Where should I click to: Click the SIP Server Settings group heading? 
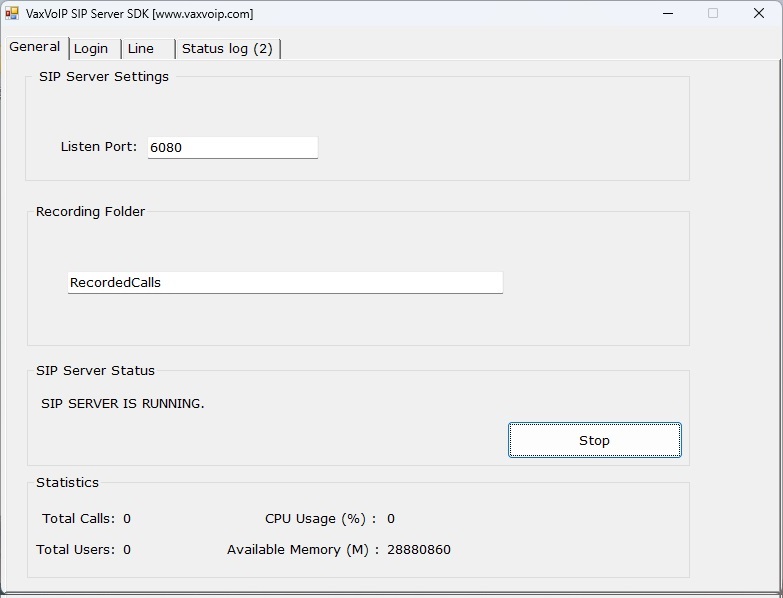click(x=104, y=77)
